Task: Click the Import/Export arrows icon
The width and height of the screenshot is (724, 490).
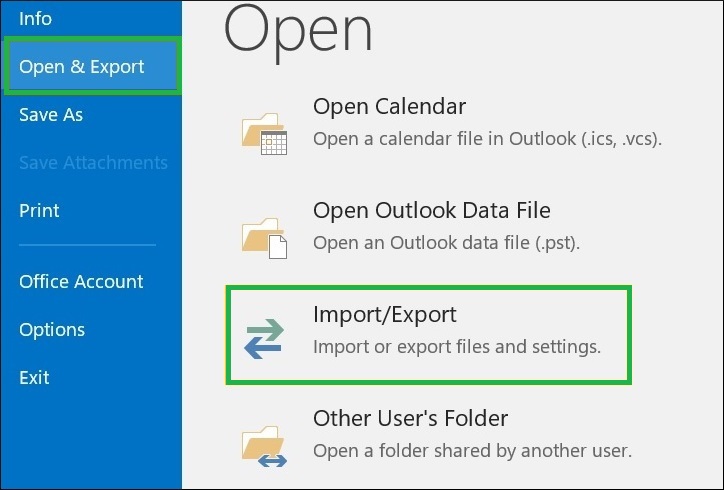Action: [x=264, y=339]
